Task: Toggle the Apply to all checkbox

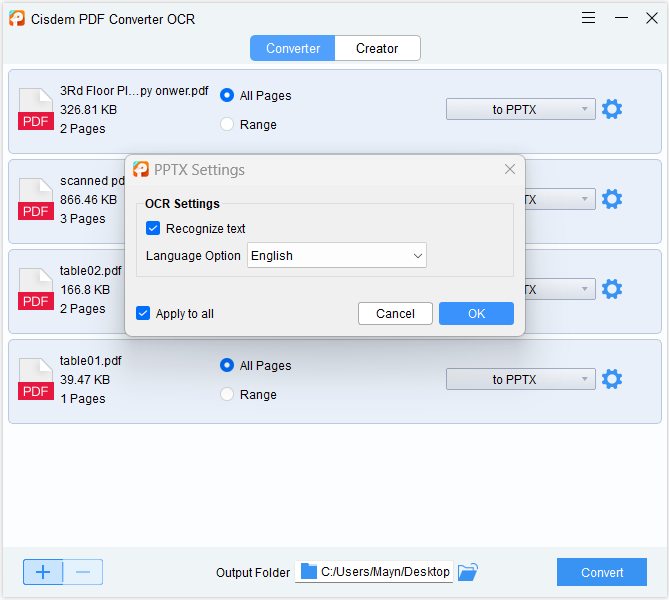Action: pos(143,314)
